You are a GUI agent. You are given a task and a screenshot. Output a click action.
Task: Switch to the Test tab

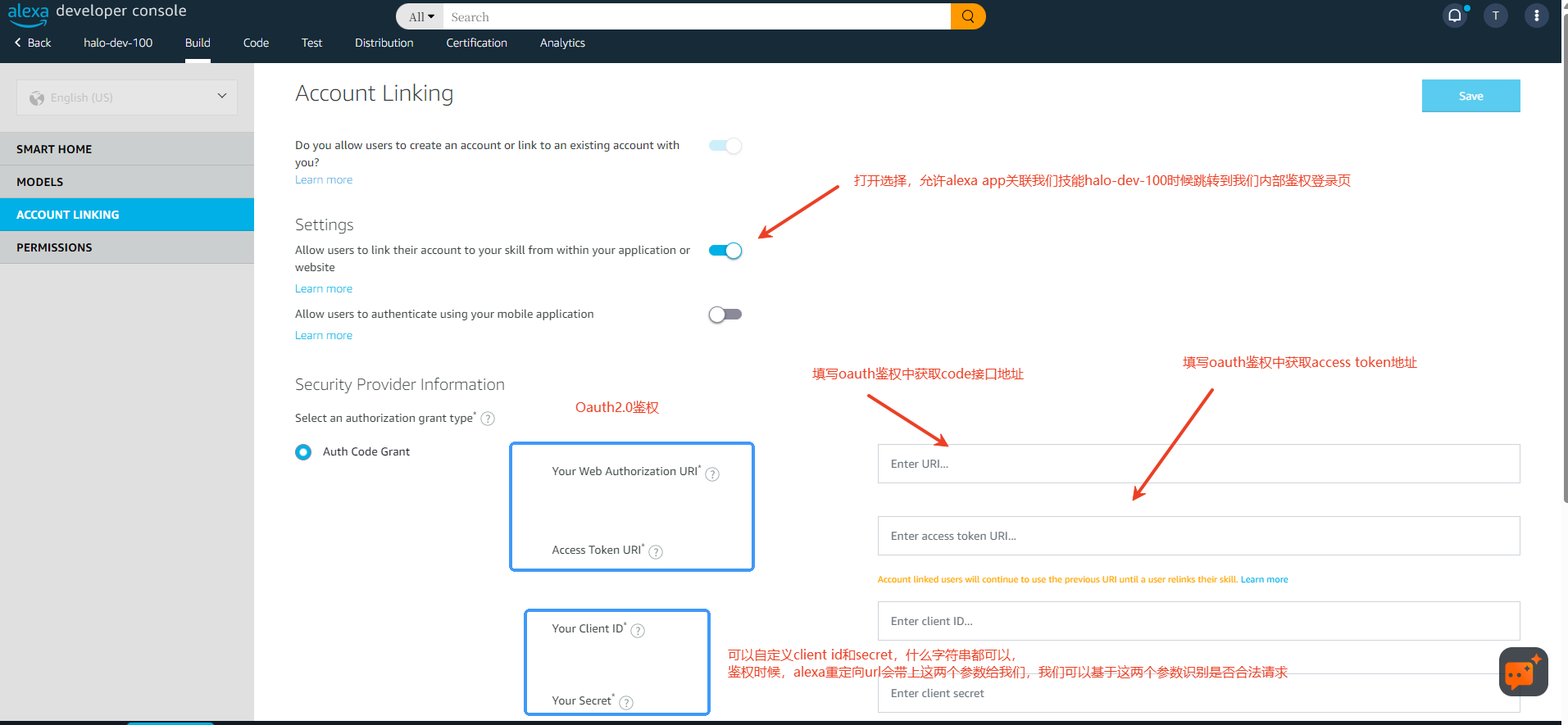click(311, 43)
